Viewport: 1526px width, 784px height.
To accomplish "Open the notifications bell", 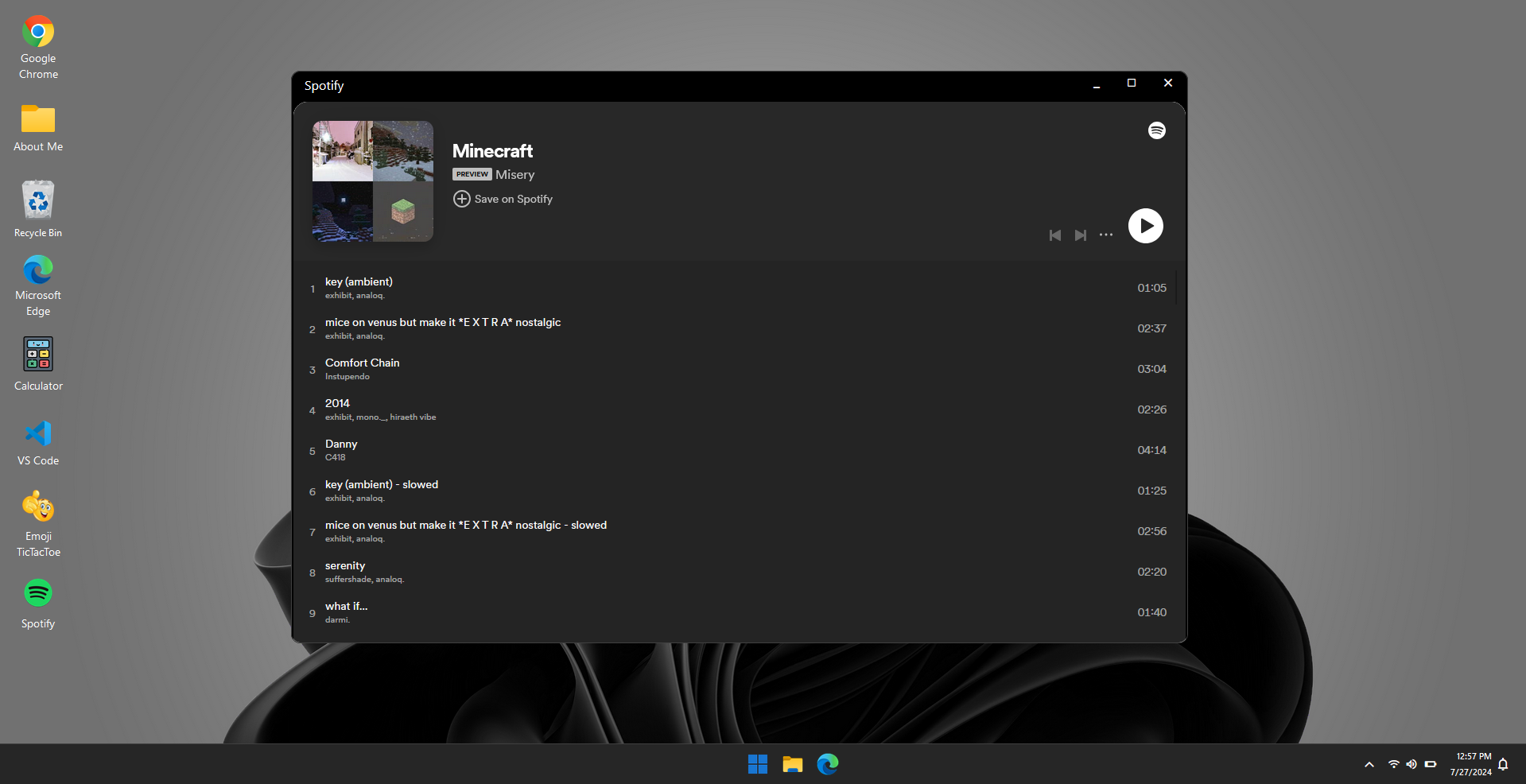I will (x=1503, y=764).
